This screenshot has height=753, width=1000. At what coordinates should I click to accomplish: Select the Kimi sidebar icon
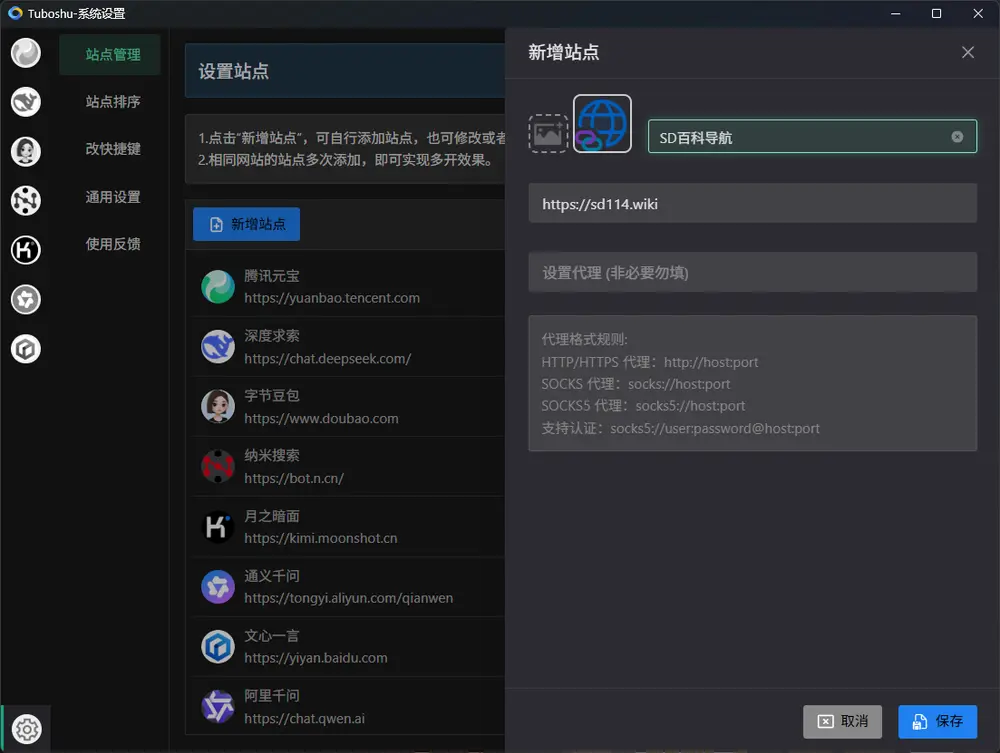26,250
